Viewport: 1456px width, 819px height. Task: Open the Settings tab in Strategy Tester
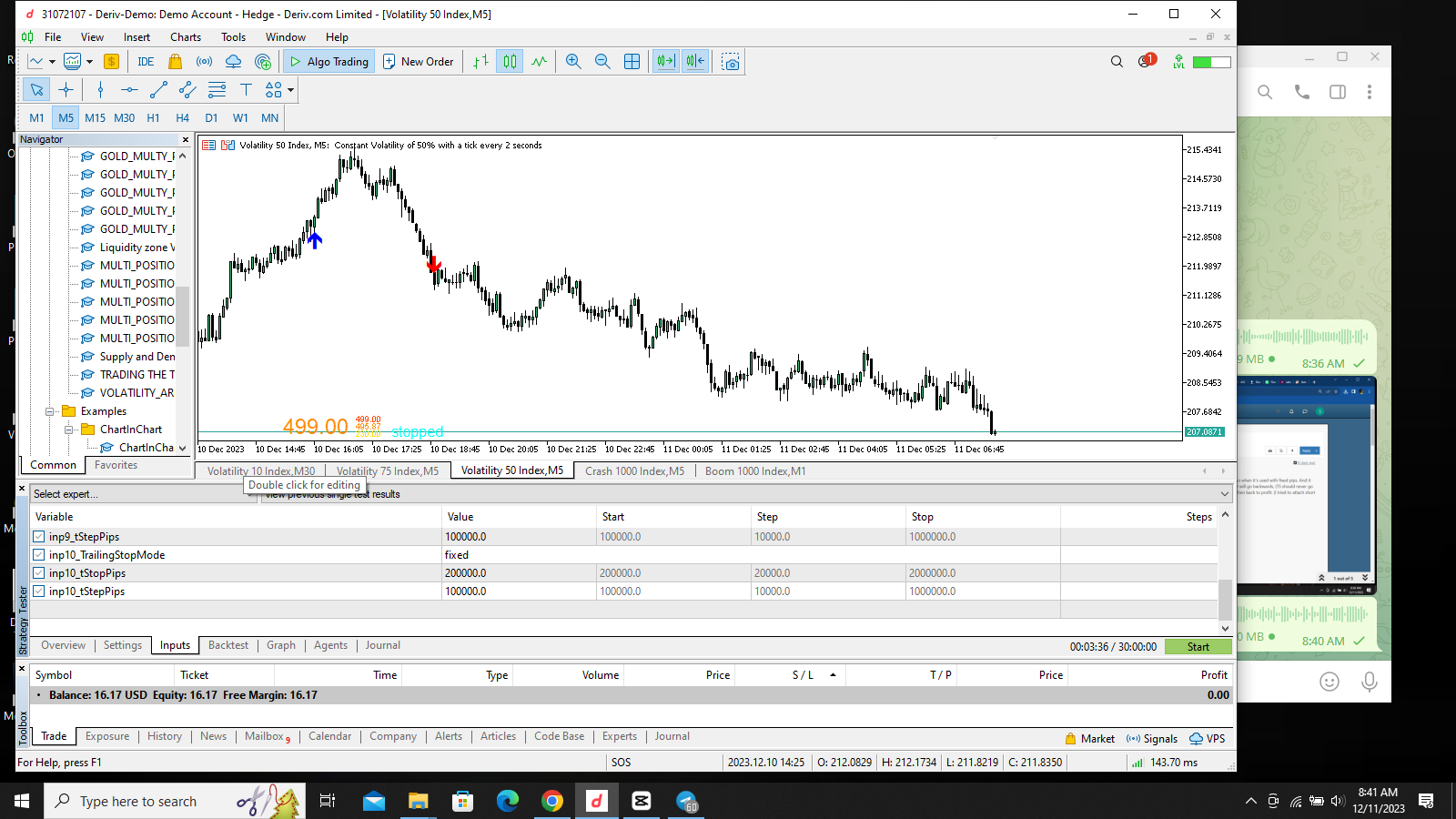tap(123, 645)
